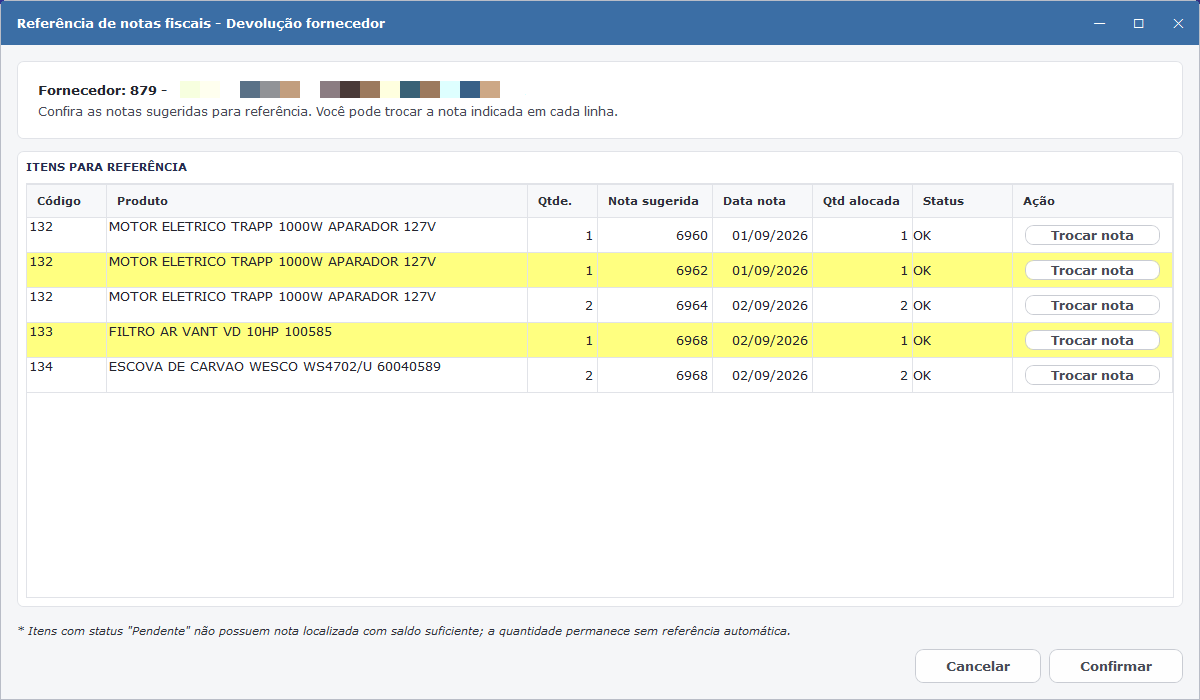1200x700 pixels.
Task: Select the OK status in the ESCOVA row
Action: coord(962,376)
